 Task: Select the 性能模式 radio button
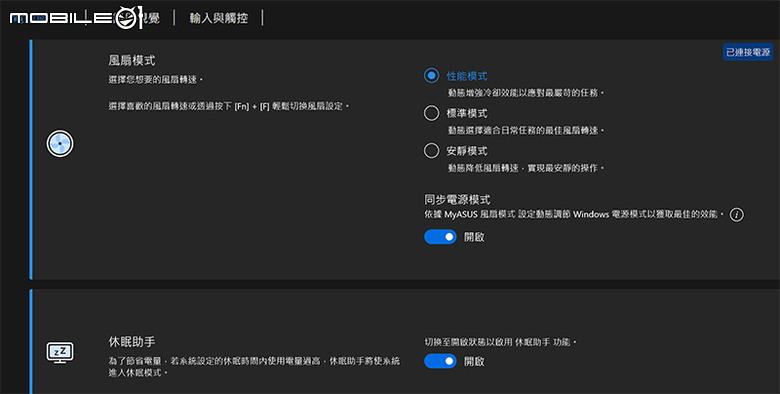click(x=431, y=76)
